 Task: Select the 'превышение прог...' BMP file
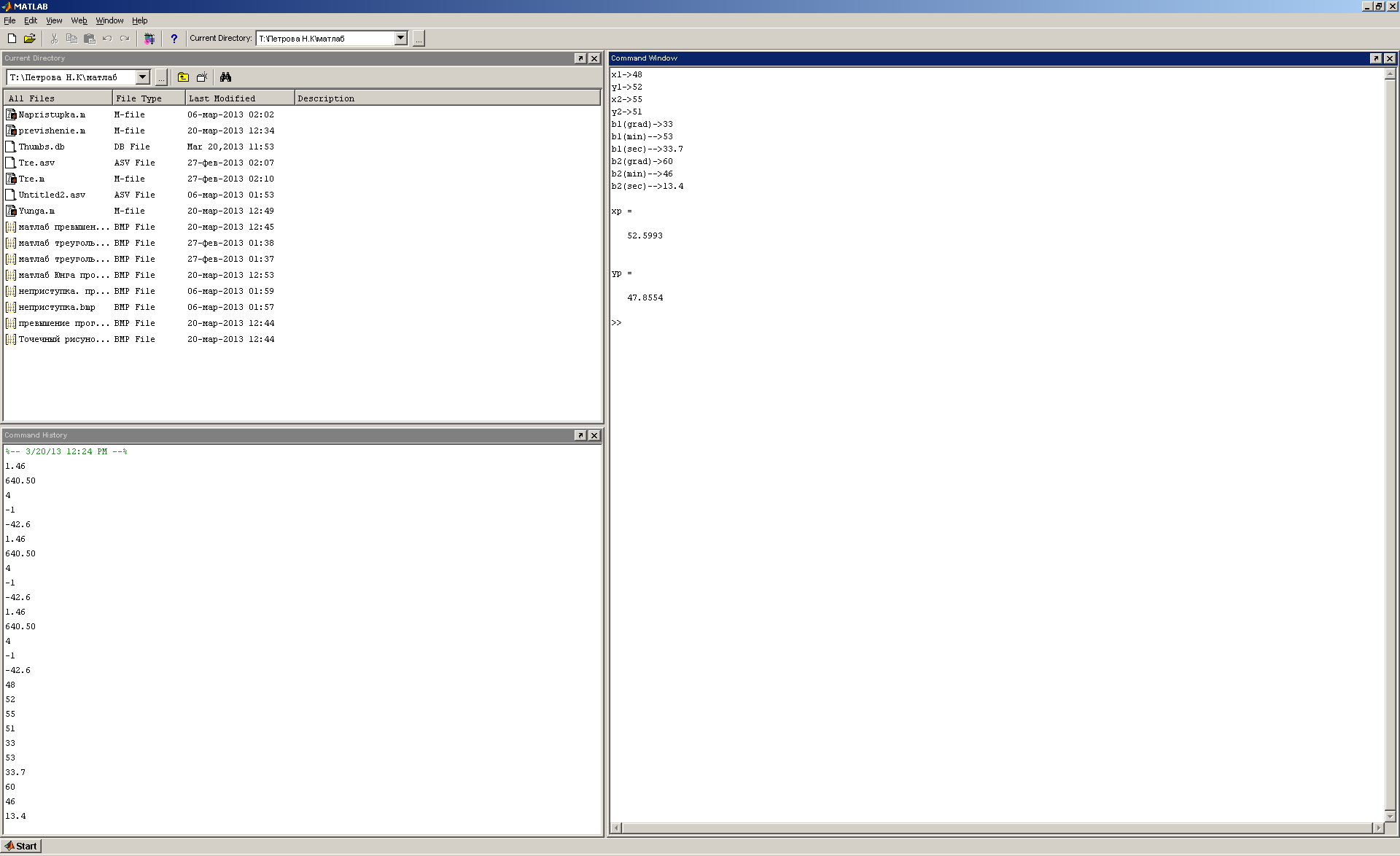point(64,323)
